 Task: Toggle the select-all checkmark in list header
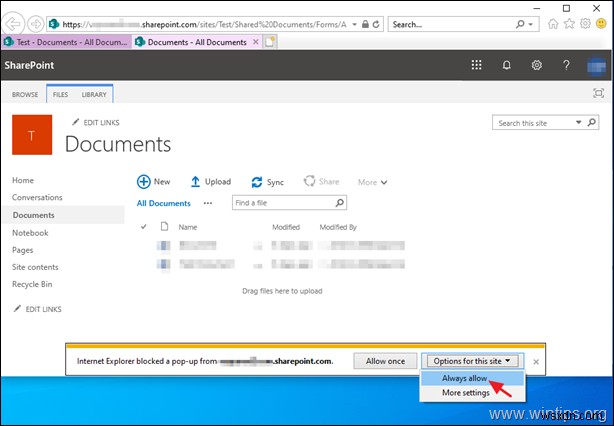[x=144, y=227]
